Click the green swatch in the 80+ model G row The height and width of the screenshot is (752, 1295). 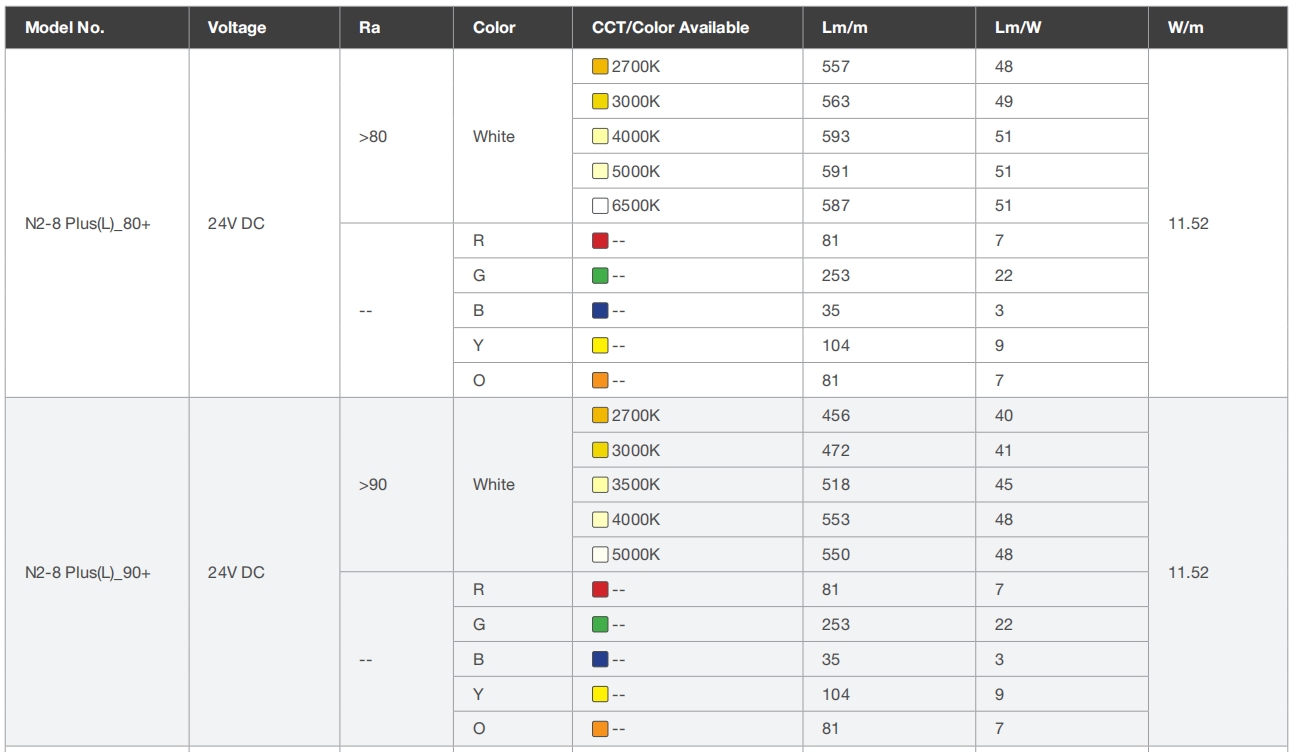pos(600,276)
